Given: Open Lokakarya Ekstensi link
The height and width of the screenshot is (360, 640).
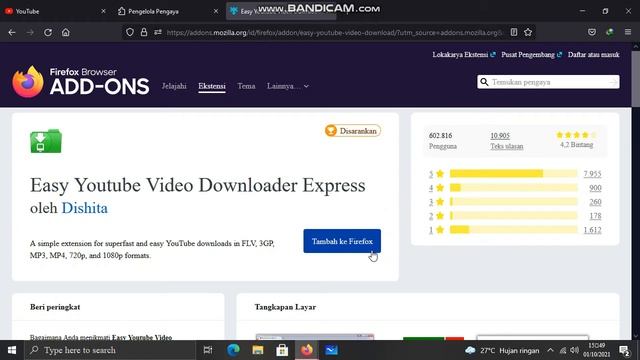Looking at the screenshot, I should click(x=464, y=55).
